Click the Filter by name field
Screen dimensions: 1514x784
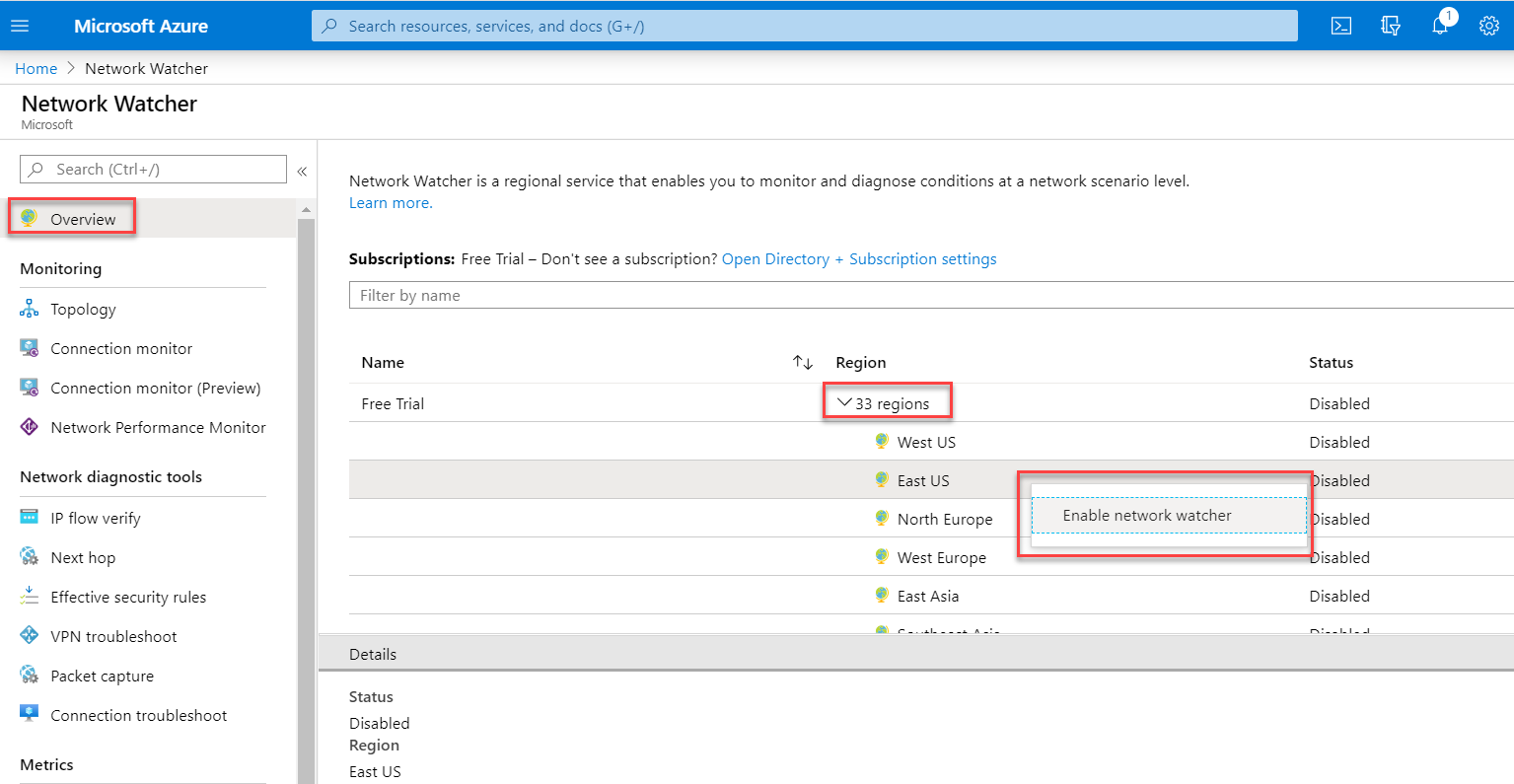[931, 295]
